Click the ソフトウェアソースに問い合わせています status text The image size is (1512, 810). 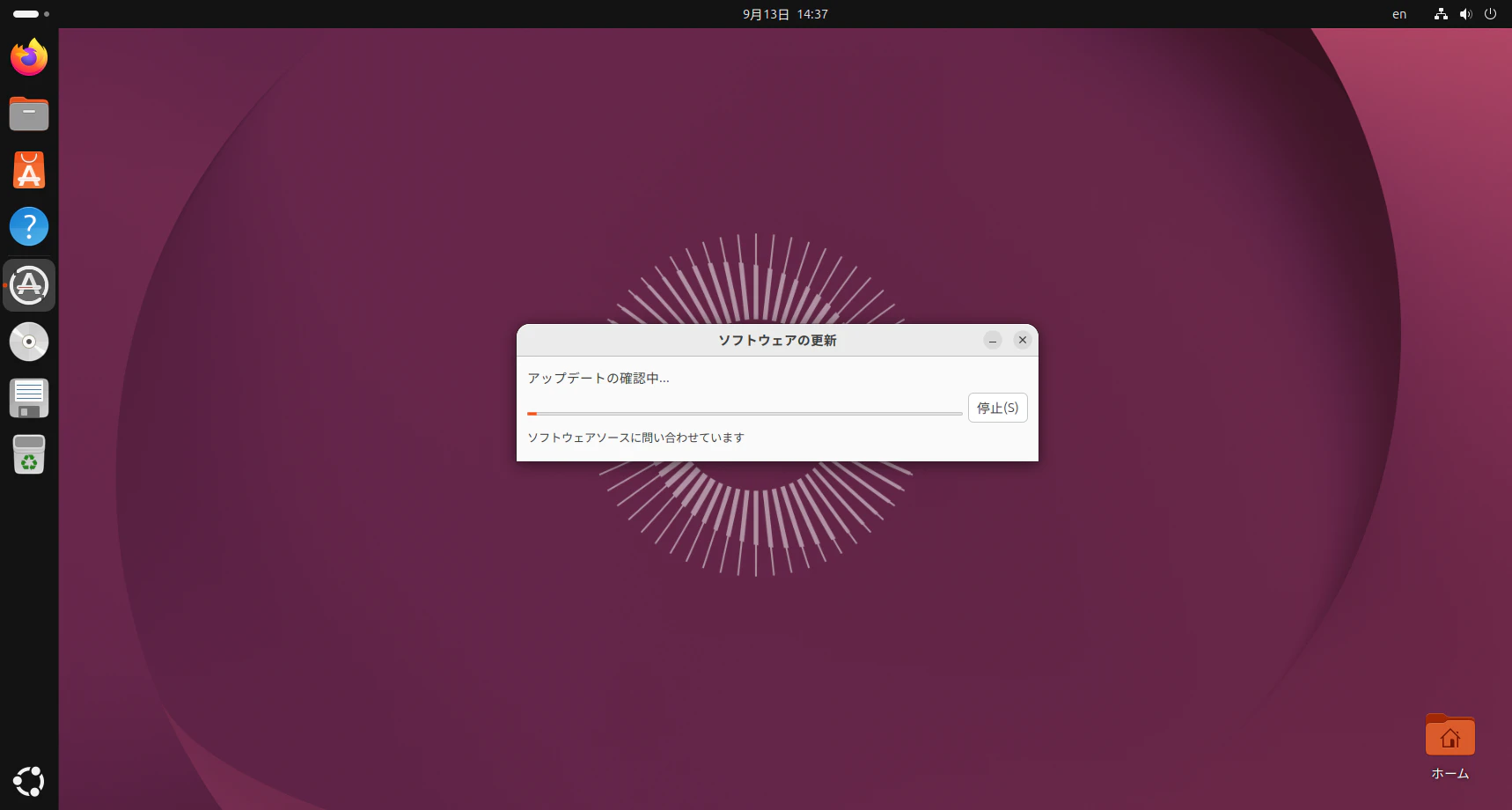(635, 438)
